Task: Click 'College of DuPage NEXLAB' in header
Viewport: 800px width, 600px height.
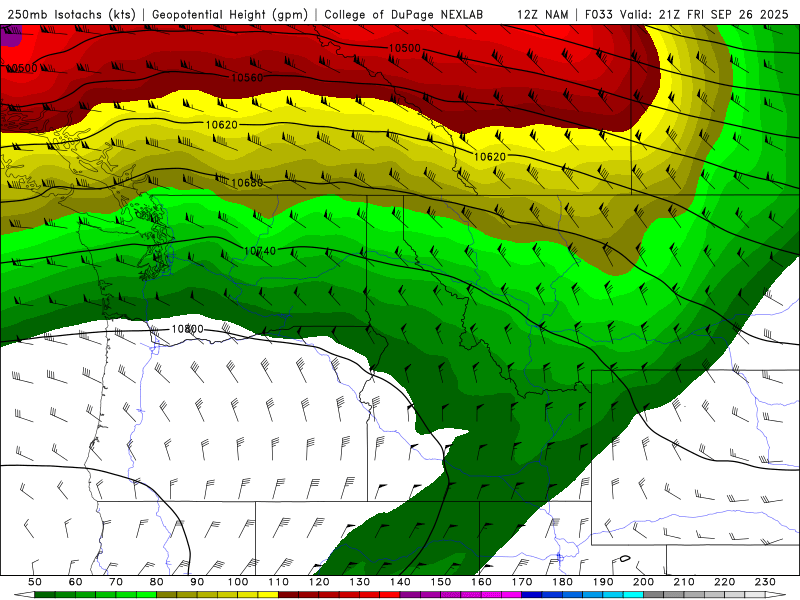Action: coord(403,14)
